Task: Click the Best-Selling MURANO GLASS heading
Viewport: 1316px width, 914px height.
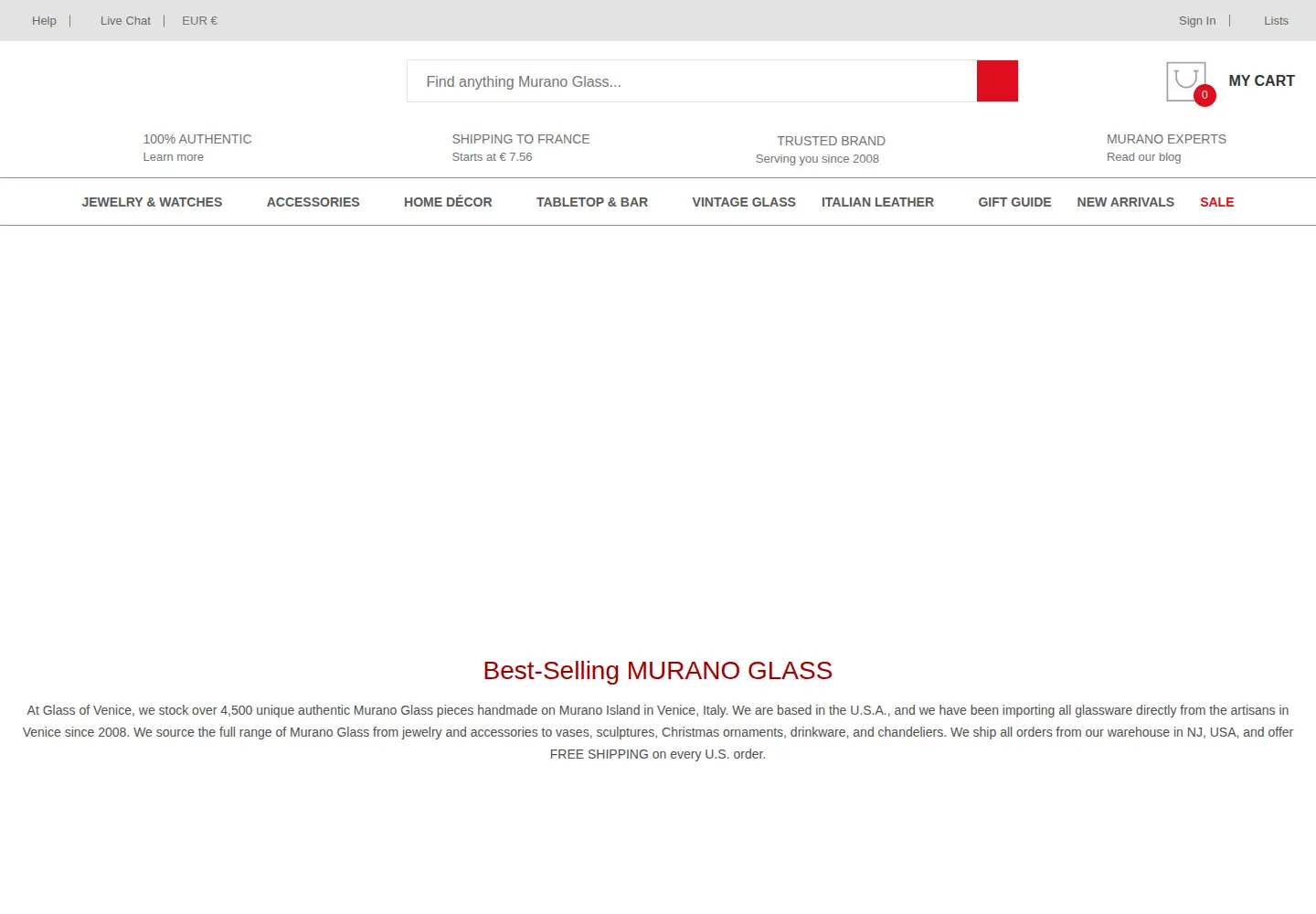Action: (658, 671)
